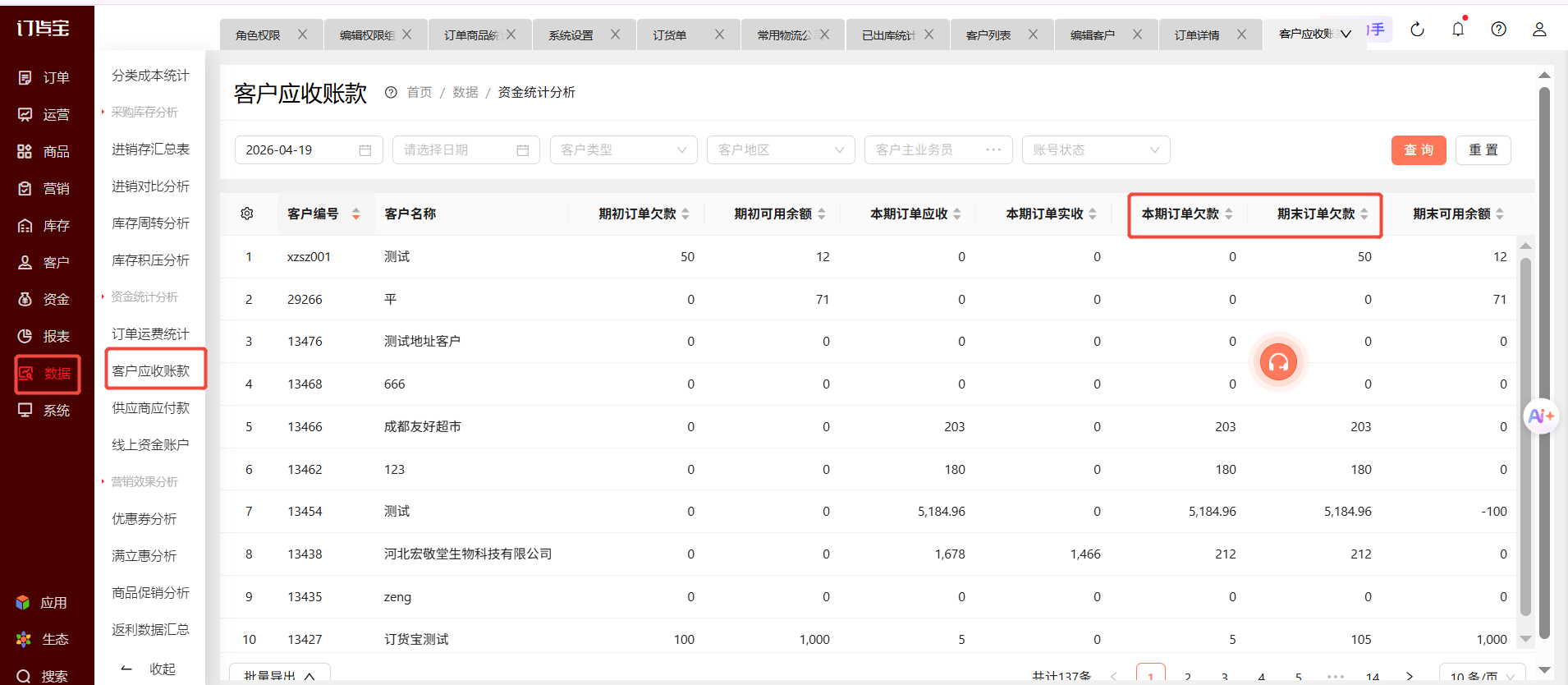Screen dimensions: 1568x685
Task: Sort by 客户编号 column
Action: (356, 214)
